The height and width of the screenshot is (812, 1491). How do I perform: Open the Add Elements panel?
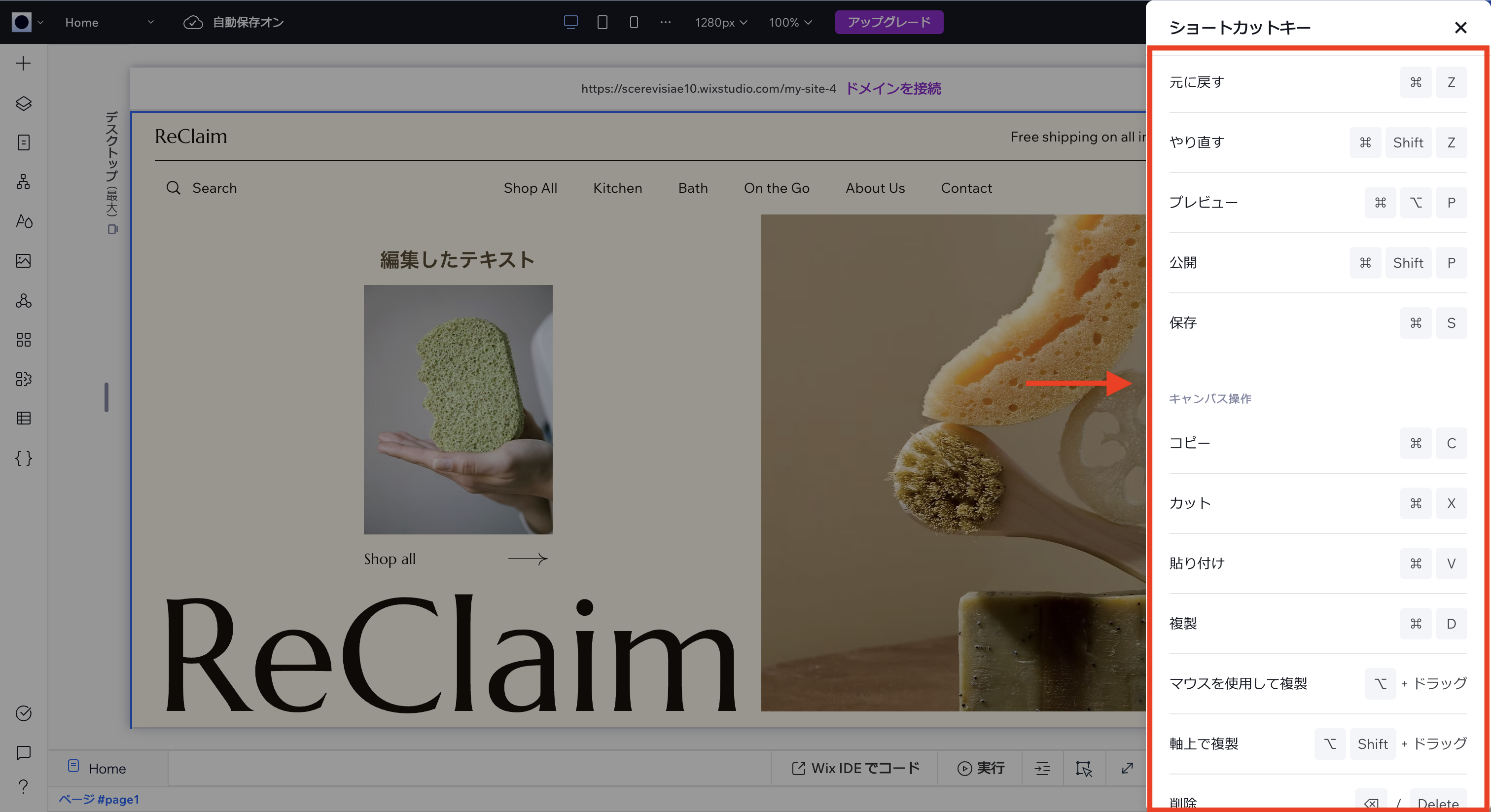click(x=23, y=63)
